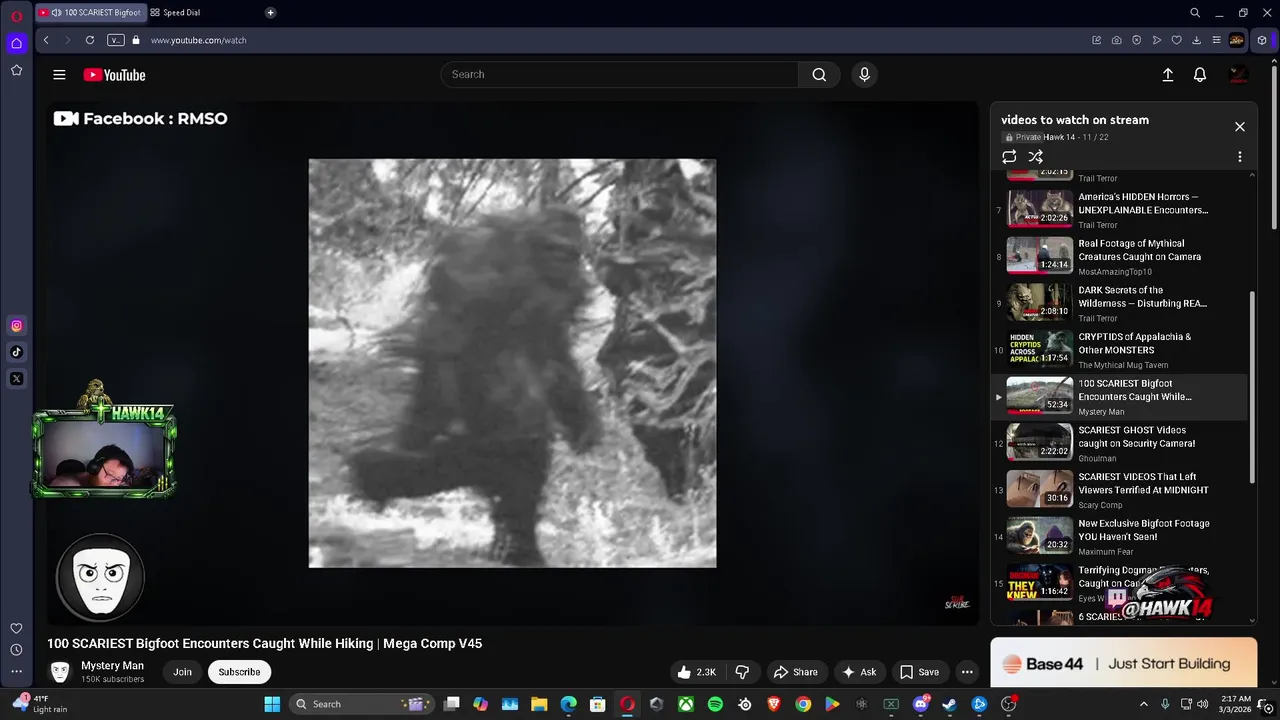Play SCARIEST GHOST Videos thumbnail
This screenshot has width=1280, height=720.
click(x=1039, y=442)
